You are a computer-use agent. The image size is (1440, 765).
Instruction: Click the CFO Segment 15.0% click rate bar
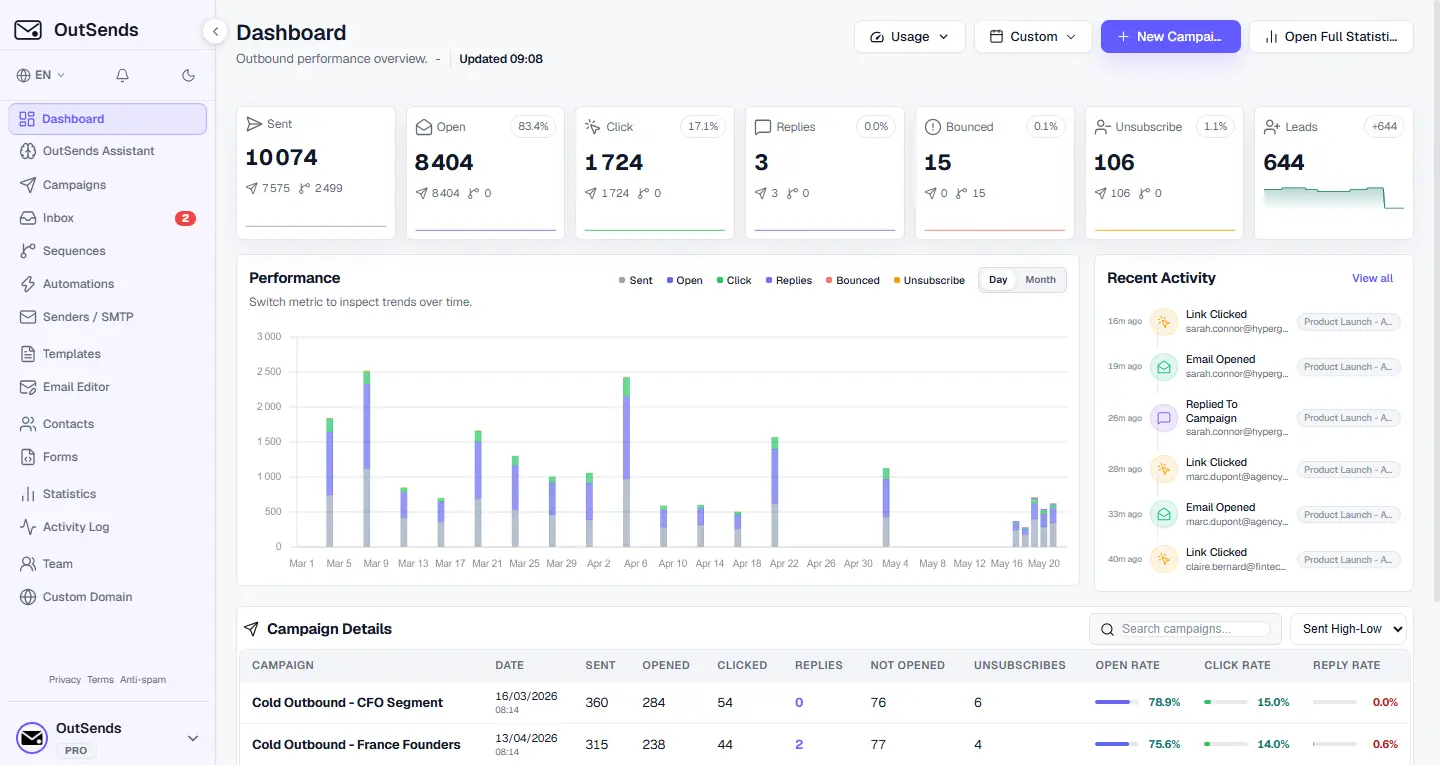tap(1225, 703)
